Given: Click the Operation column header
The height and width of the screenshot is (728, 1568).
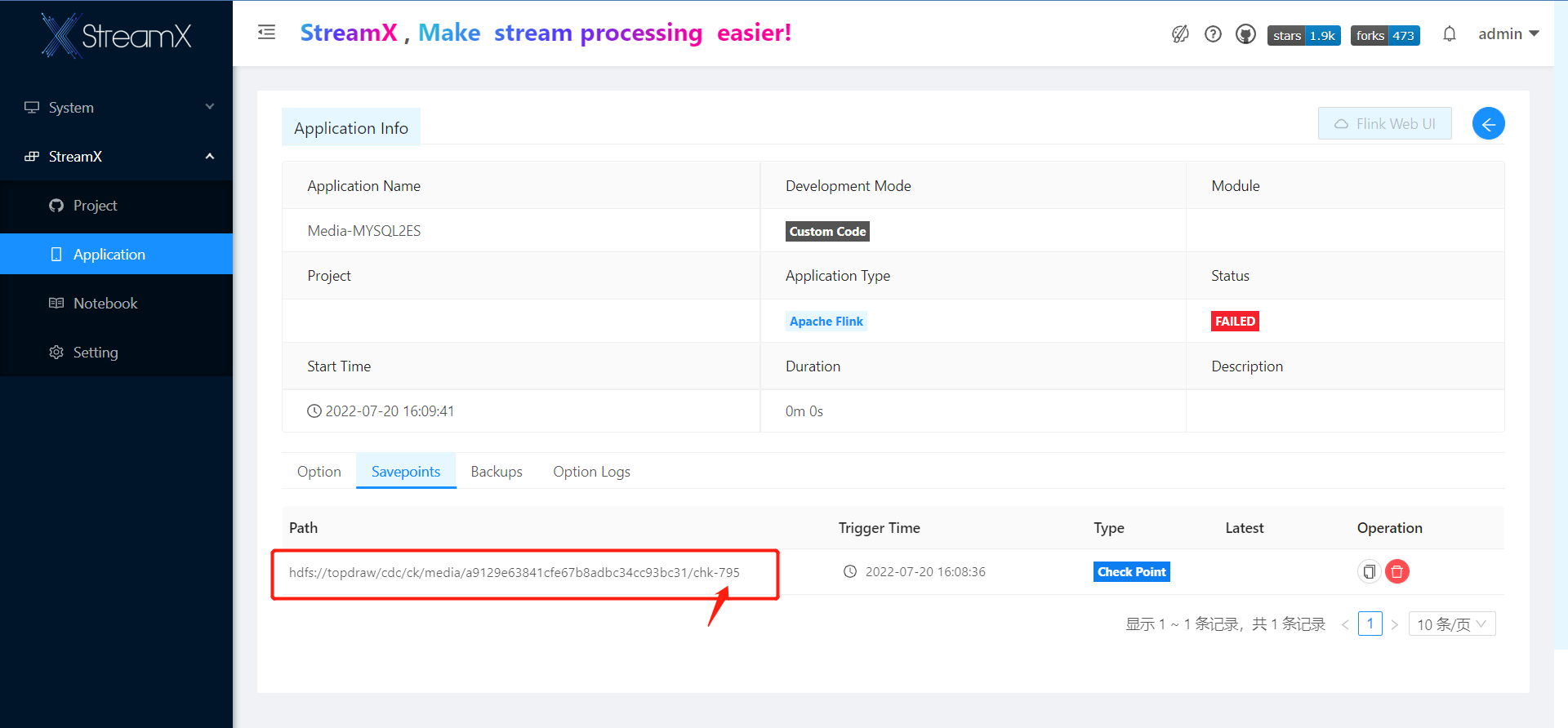Looking at the screenshot, I should [x=1389, y=527].
